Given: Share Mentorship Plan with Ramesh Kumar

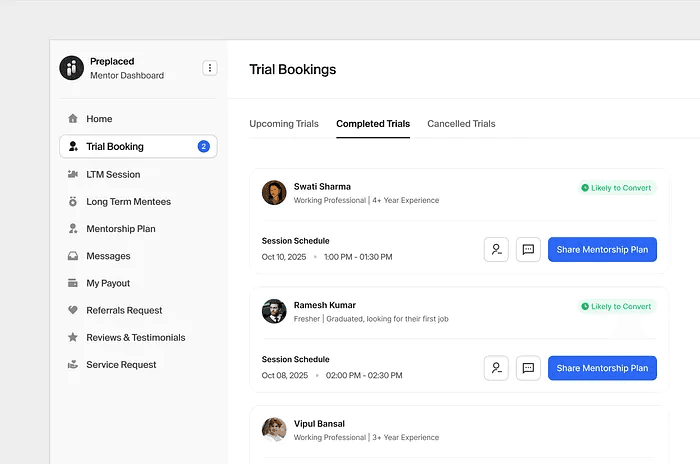Looking at the screenshot, I should click(x=602, y=368).
